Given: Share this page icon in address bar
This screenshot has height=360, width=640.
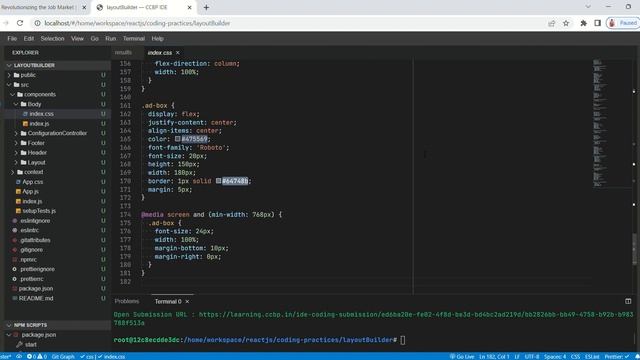Looking at the screenshot, I should pos(551,23).
